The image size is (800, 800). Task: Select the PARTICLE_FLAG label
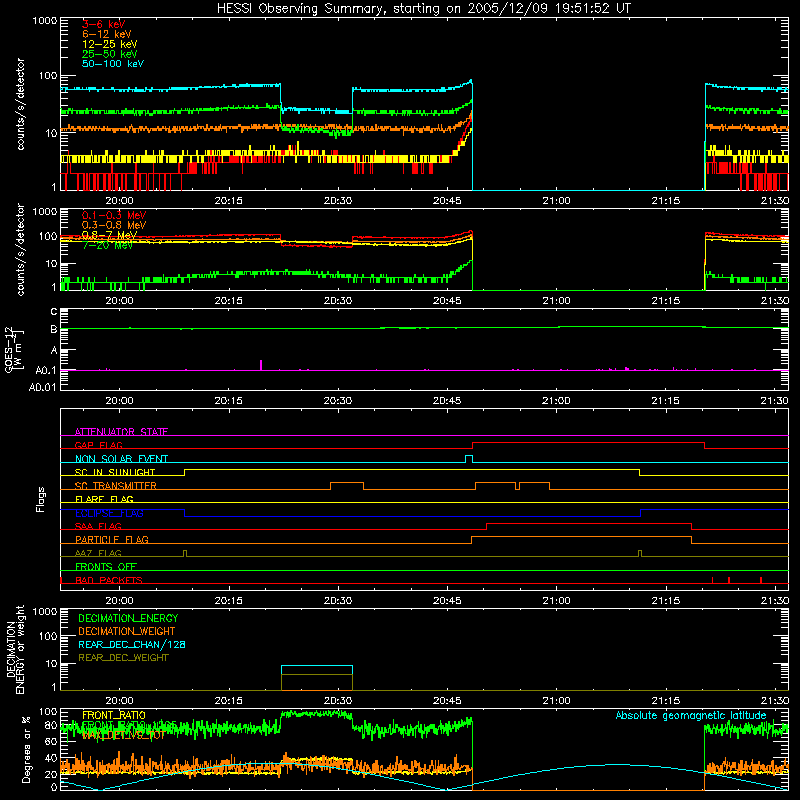(112, 539)
